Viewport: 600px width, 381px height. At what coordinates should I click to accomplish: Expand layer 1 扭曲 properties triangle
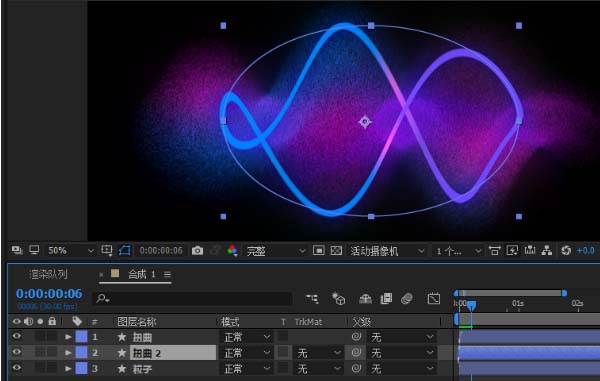tap(68, 337)
